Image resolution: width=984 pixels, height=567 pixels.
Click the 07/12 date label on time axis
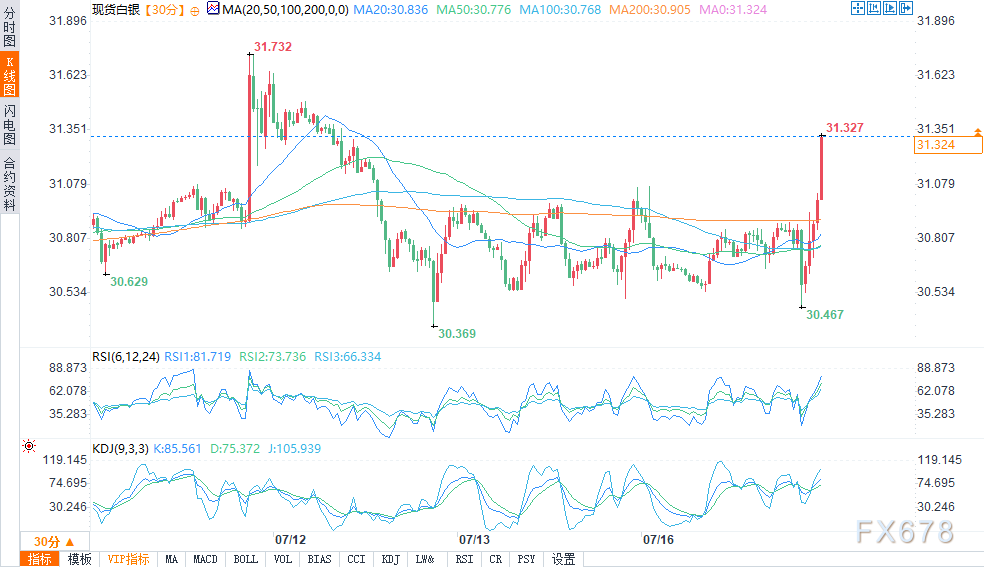tap(291, 539)
